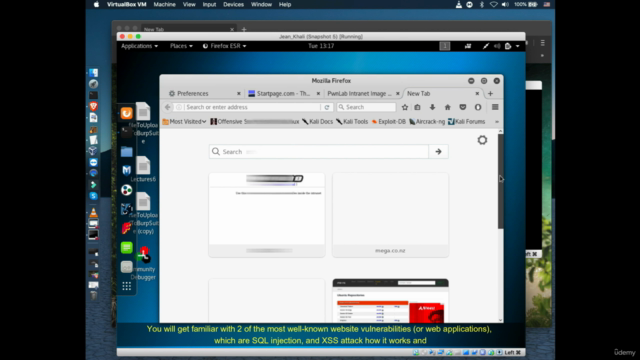Go to Firefox home page icon

(447, 107)
